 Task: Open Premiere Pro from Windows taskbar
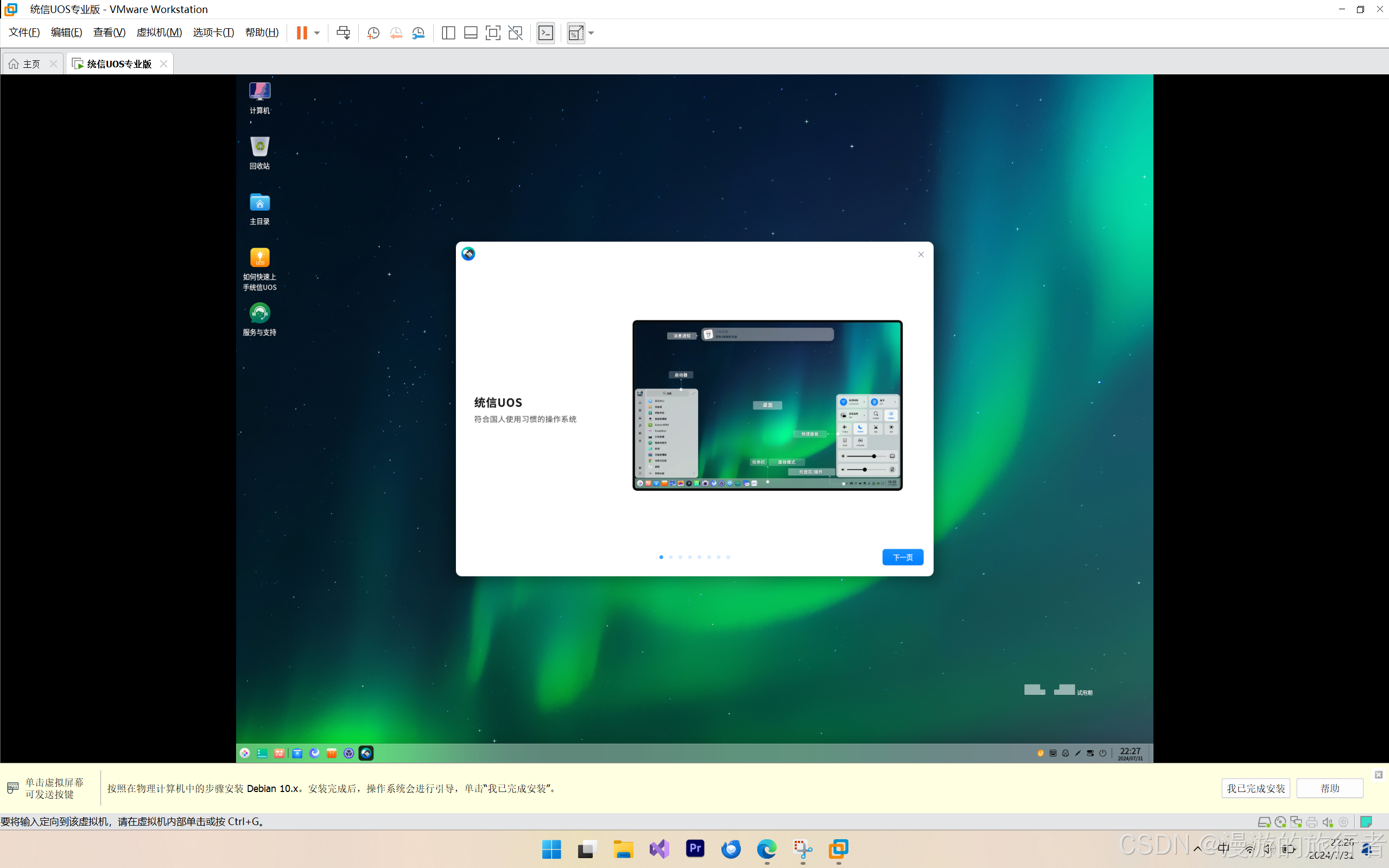[695, 849]
